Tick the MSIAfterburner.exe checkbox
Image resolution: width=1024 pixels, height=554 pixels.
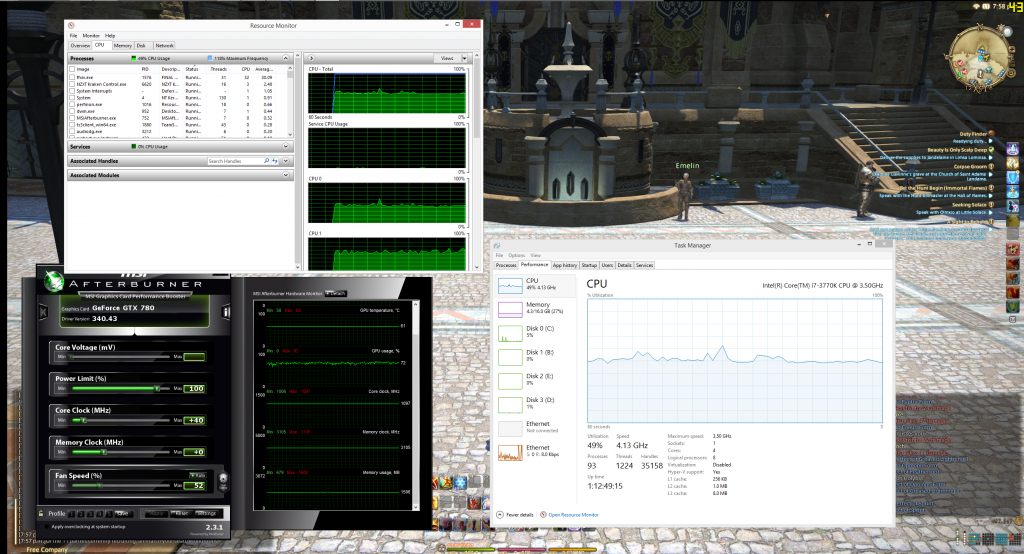72,118
